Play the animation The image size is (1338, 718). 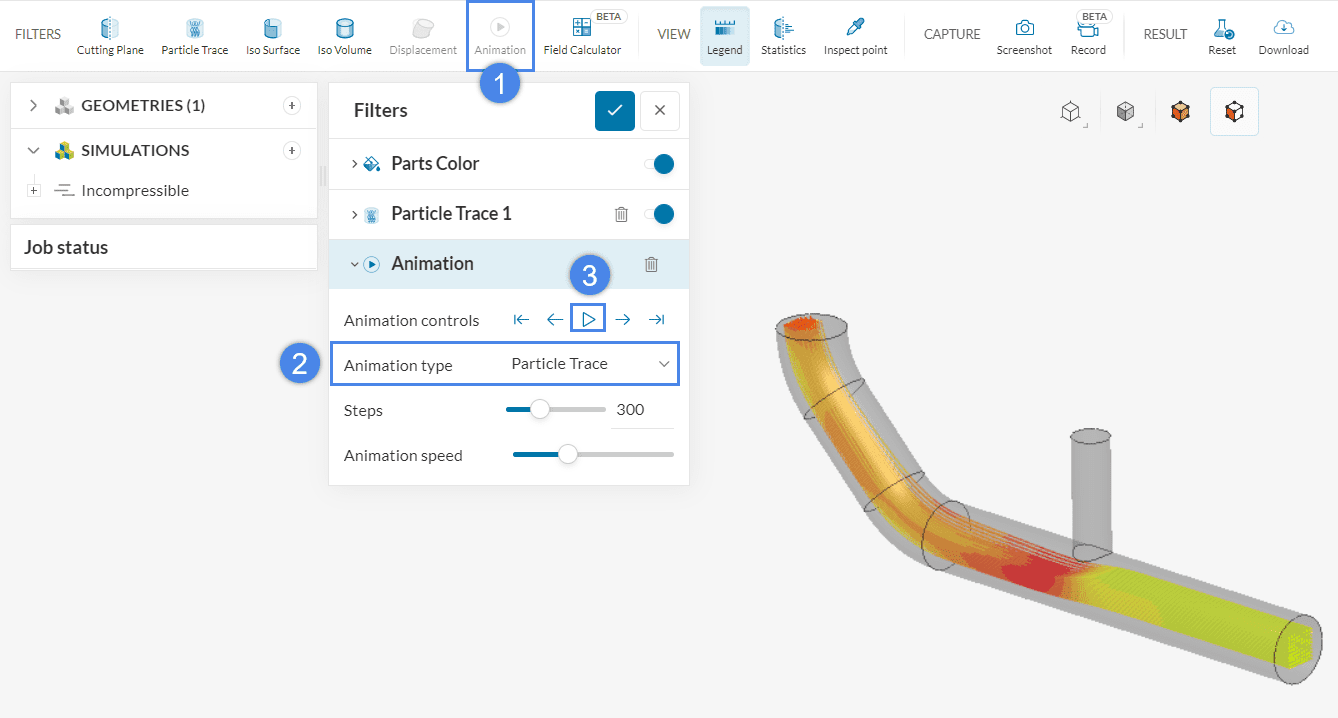588,320
